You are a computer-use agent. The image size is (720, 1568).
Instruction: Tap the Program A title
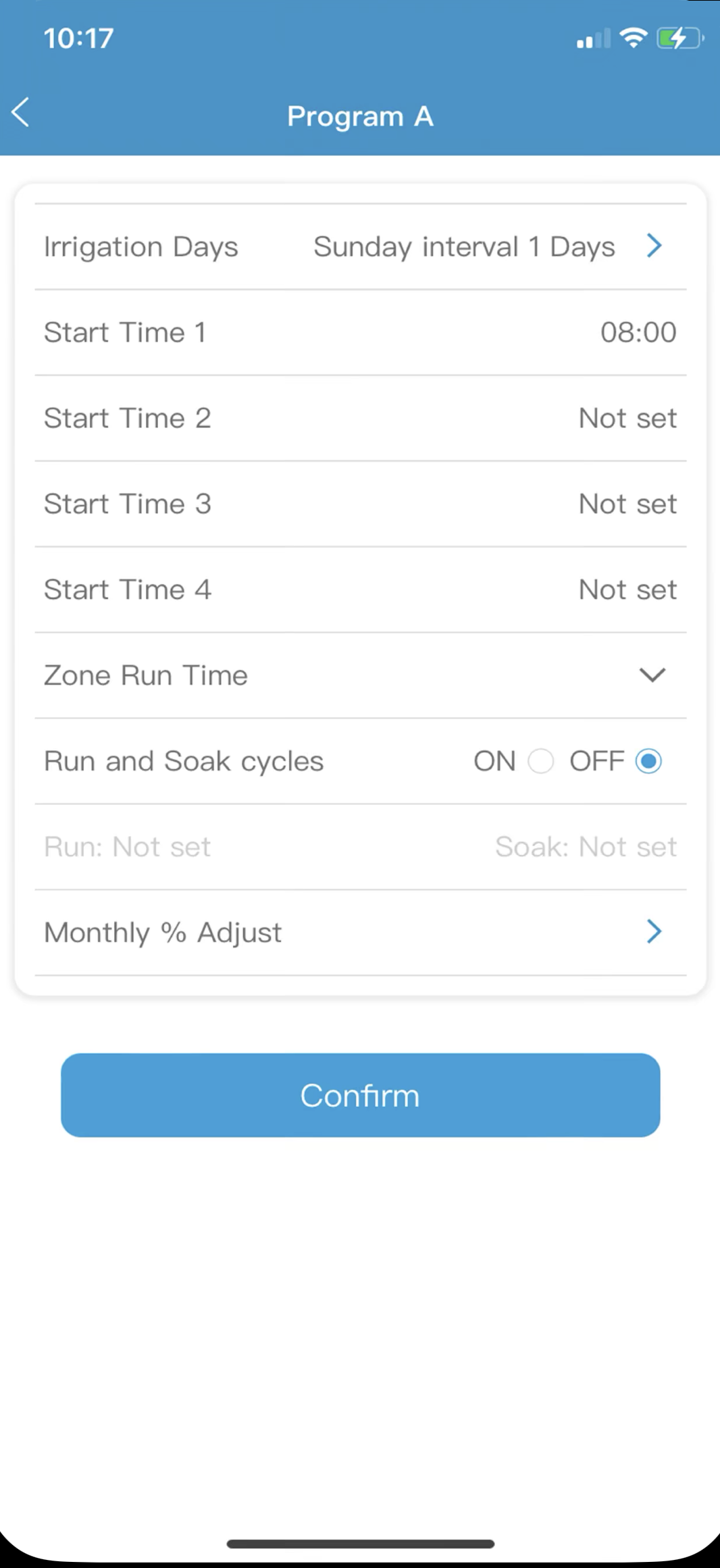[x=360, y=116]
